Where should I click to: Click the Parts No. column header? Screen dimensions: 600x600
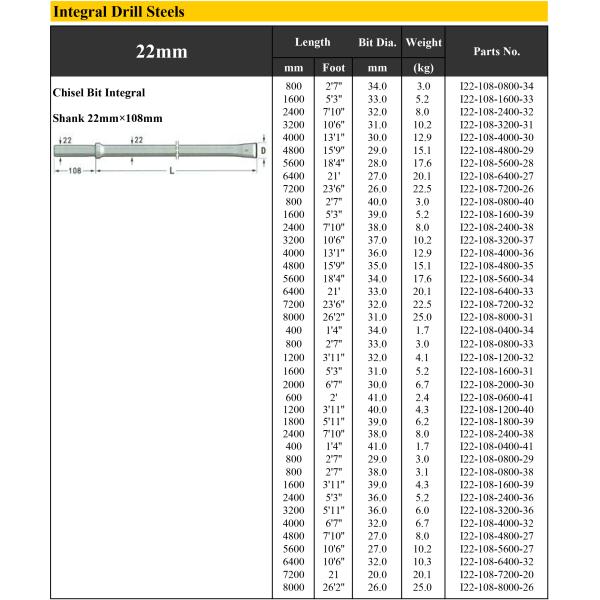click(x=496, y=51)
